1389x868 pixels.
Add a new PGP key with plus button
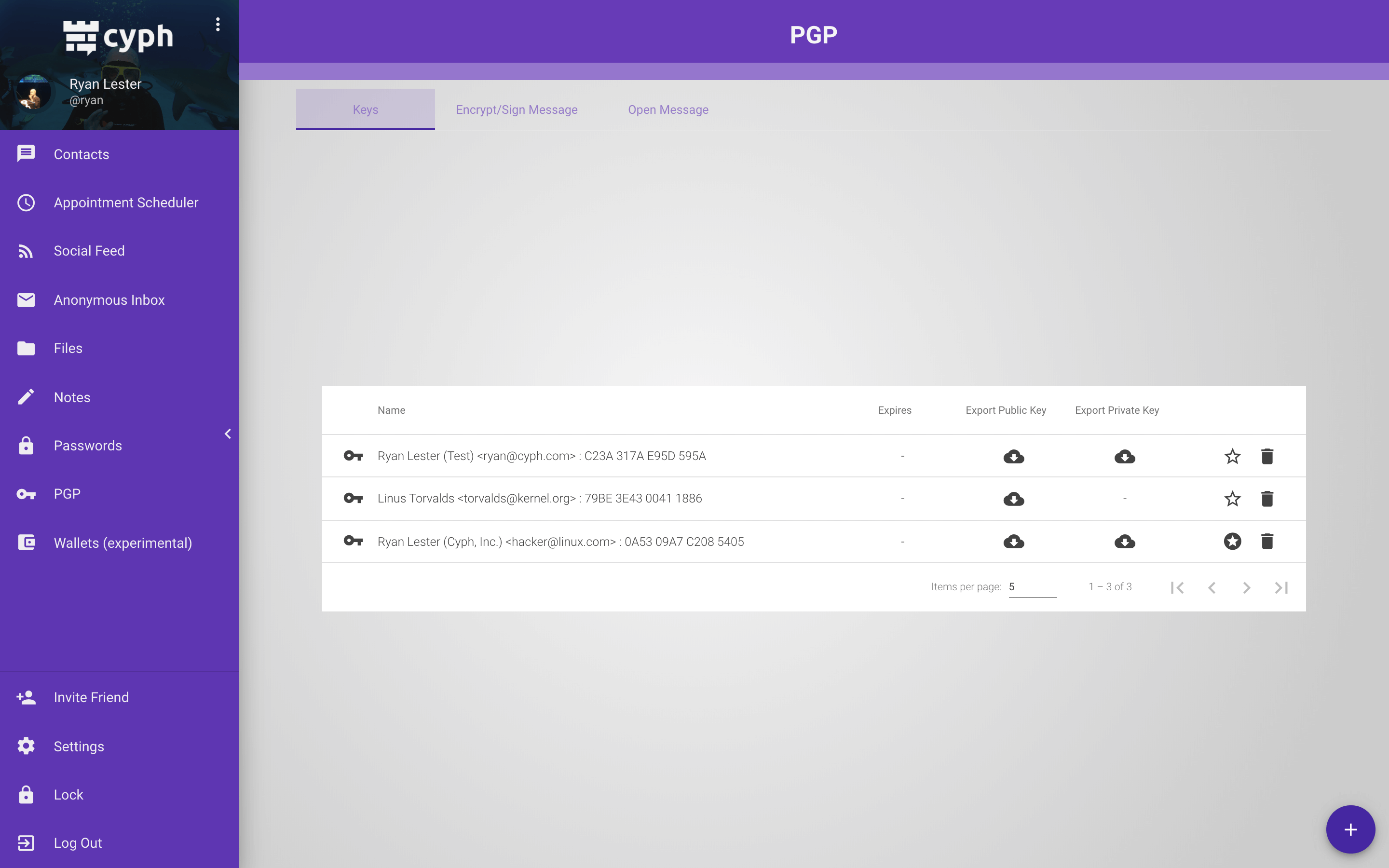[x=1350, y=829]
